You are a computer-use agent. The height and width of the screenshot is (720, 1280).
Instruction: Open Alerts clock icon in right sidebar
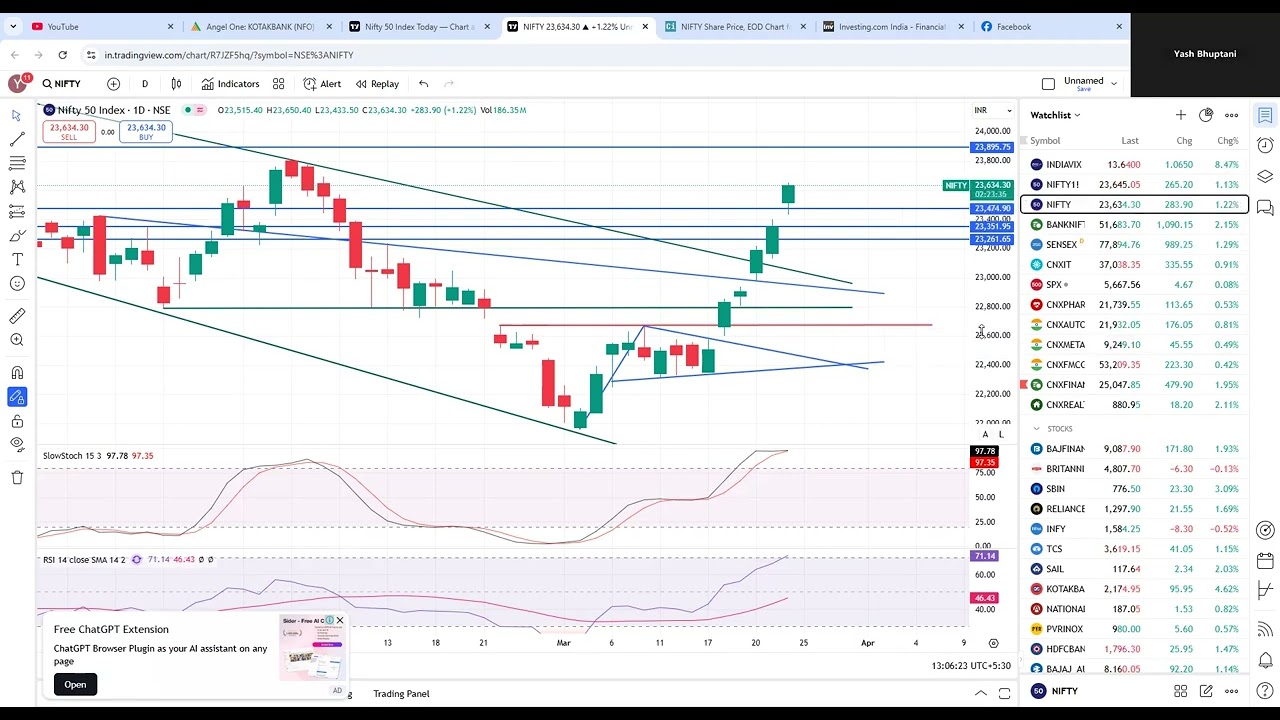tap(1265, 146)
